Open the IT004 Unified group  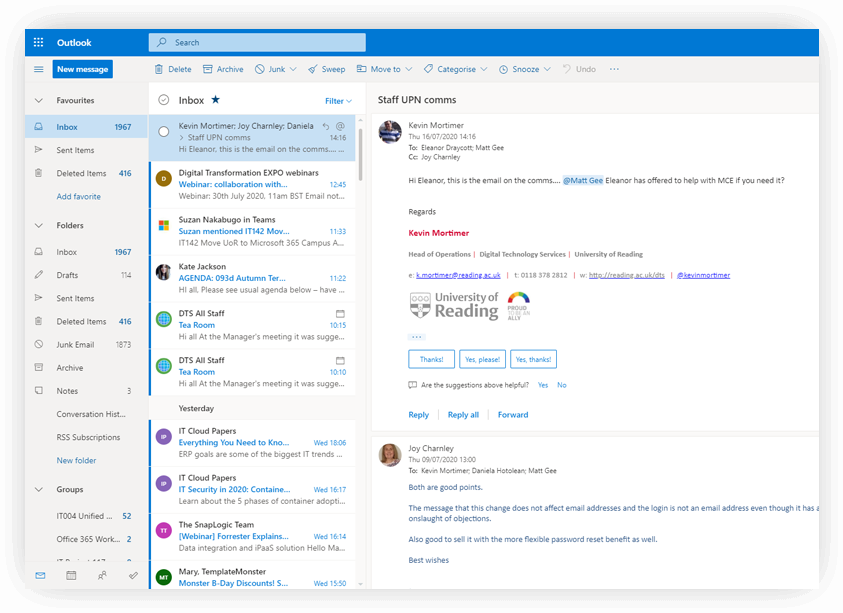coord(87,516)
